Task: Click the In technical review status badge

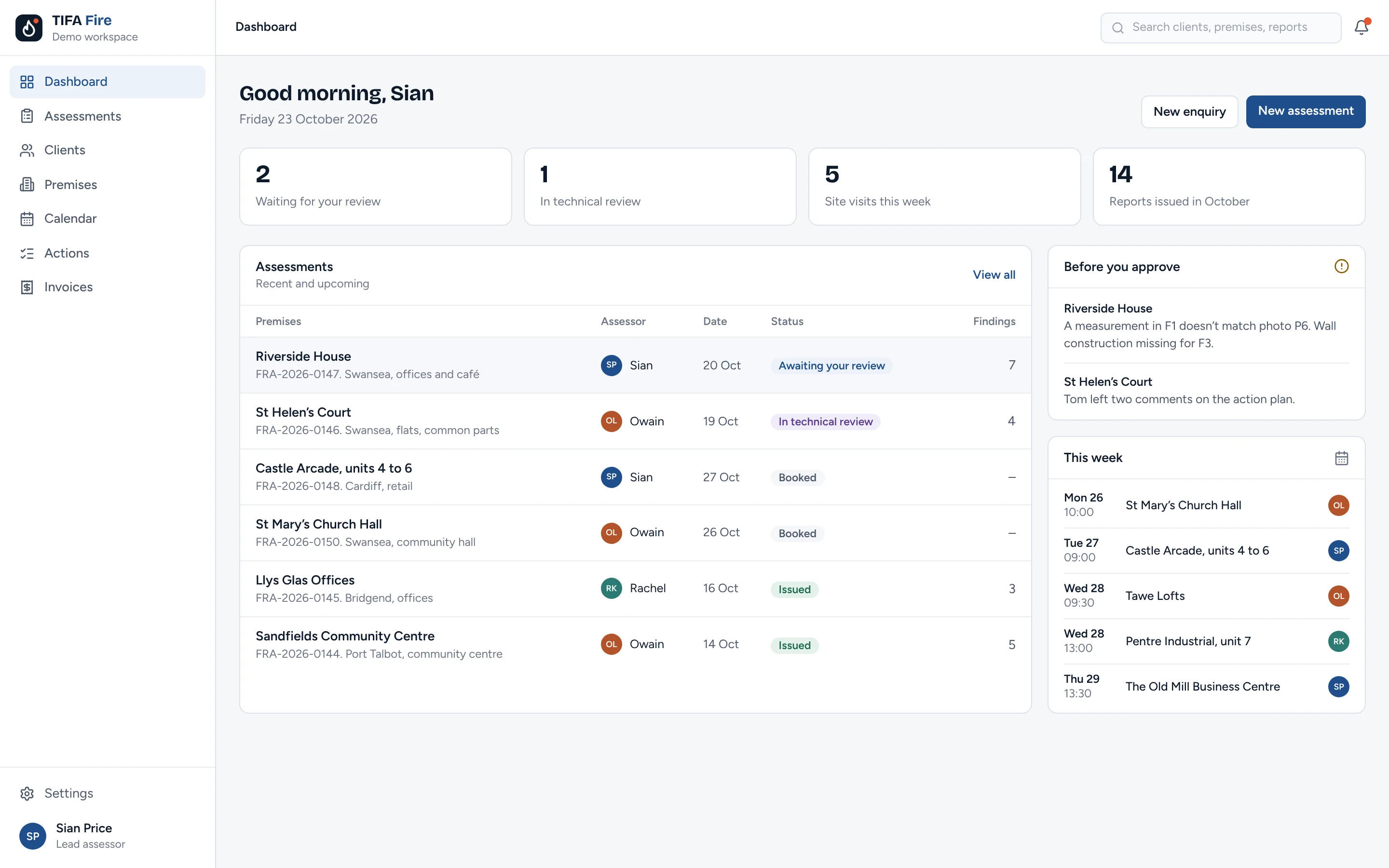Action: click(x=825, y=421)
